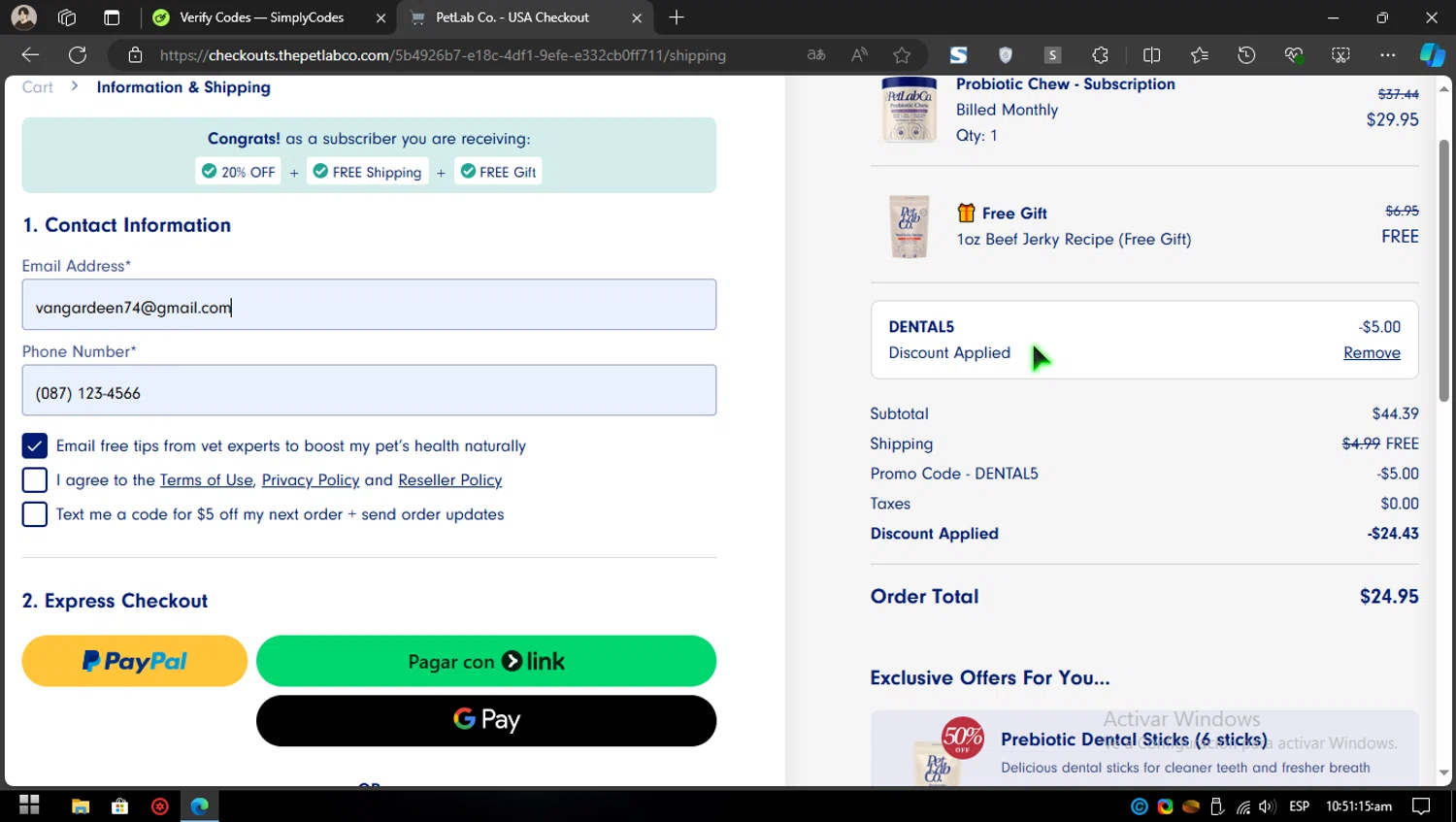This screenshot has height=822, width=1456.
Task: Click the 'FREE Gift' subscriber badge
Action: [498, 172]
